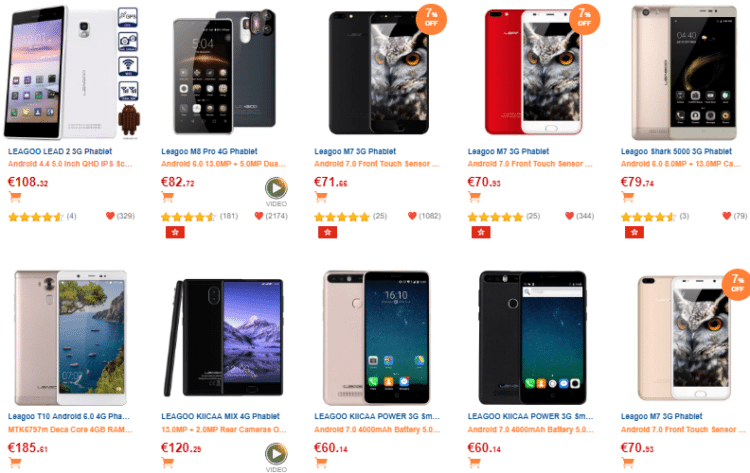Click cart icon under Leagoo M8 Pro
The height and width of the screenshot is (473, 750).
coord(167,196)
